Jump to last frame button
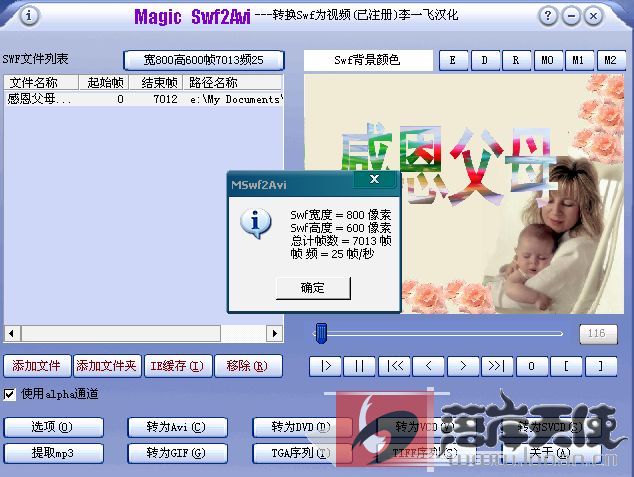The height and width of the screenshot is (477, 634). tap(497, 366)
